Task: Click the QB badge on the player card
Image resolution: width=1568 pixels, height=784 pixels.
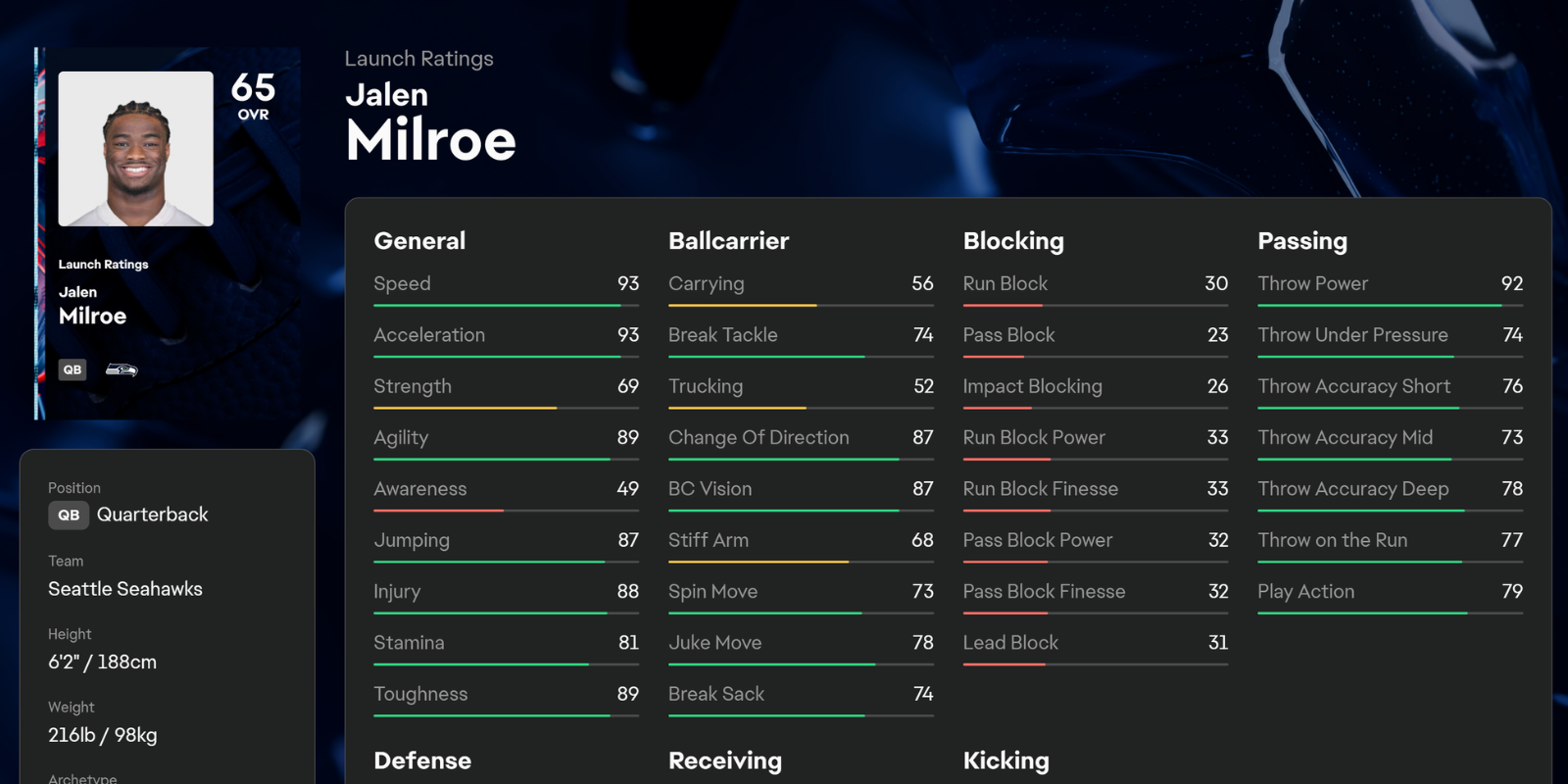Action: click(x=73, y=369)
